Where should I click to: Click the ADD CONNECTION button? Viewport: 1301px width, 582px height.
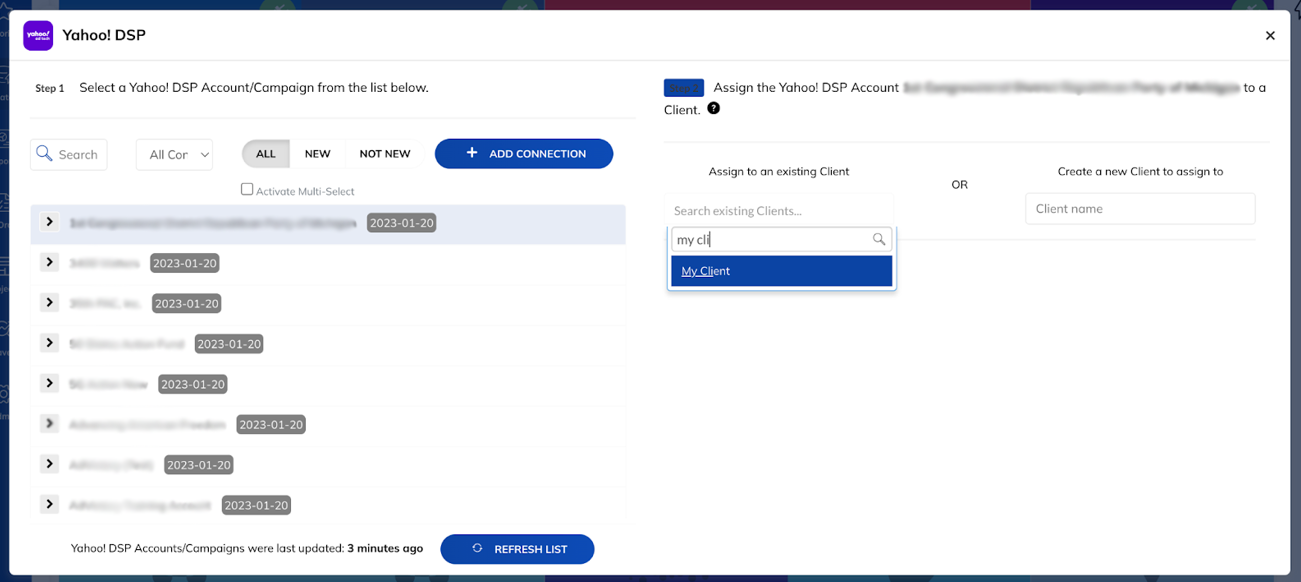coord(524,153)
